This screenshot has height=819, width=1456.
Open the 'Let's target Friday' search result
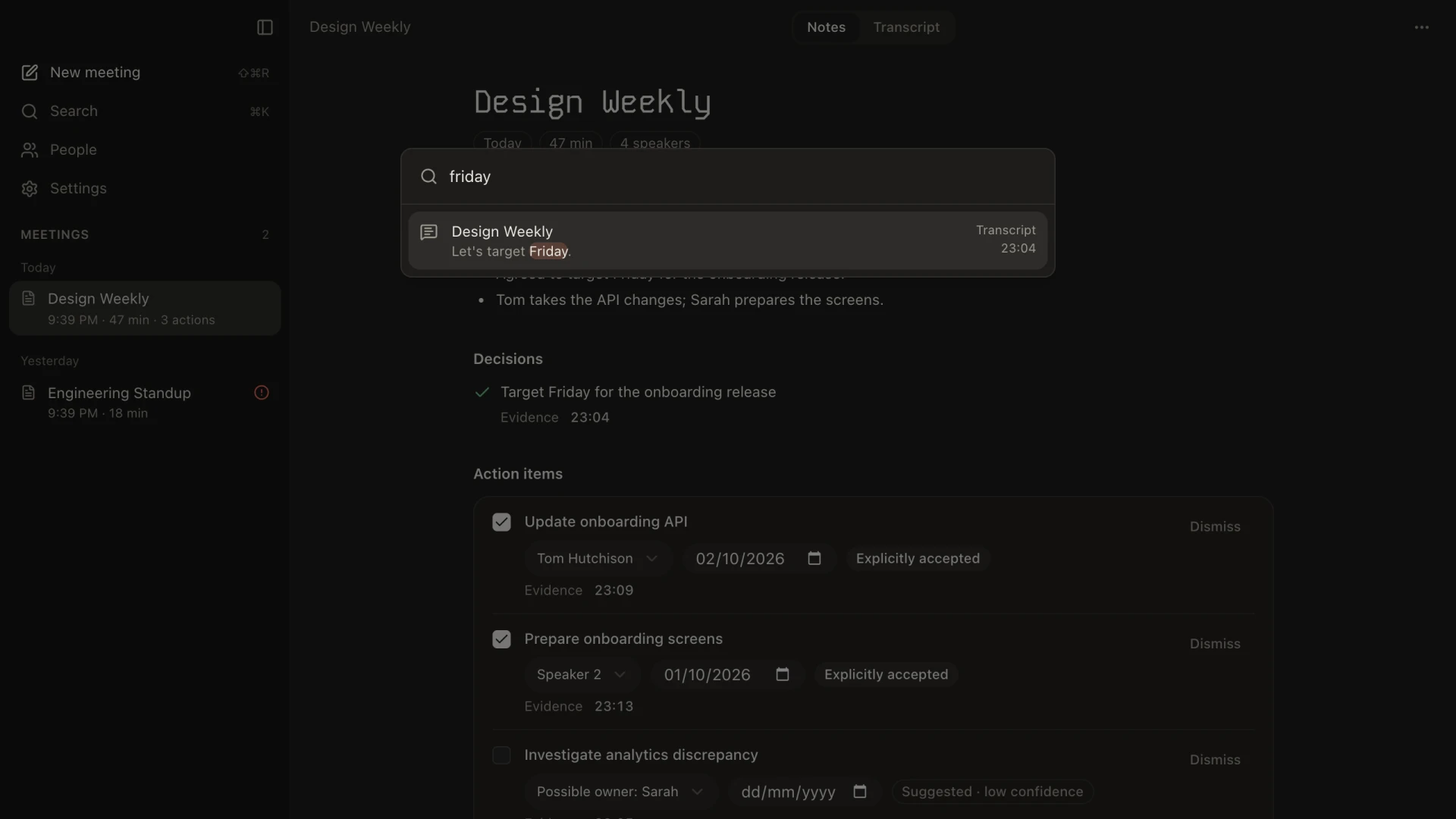pos(728,240)
